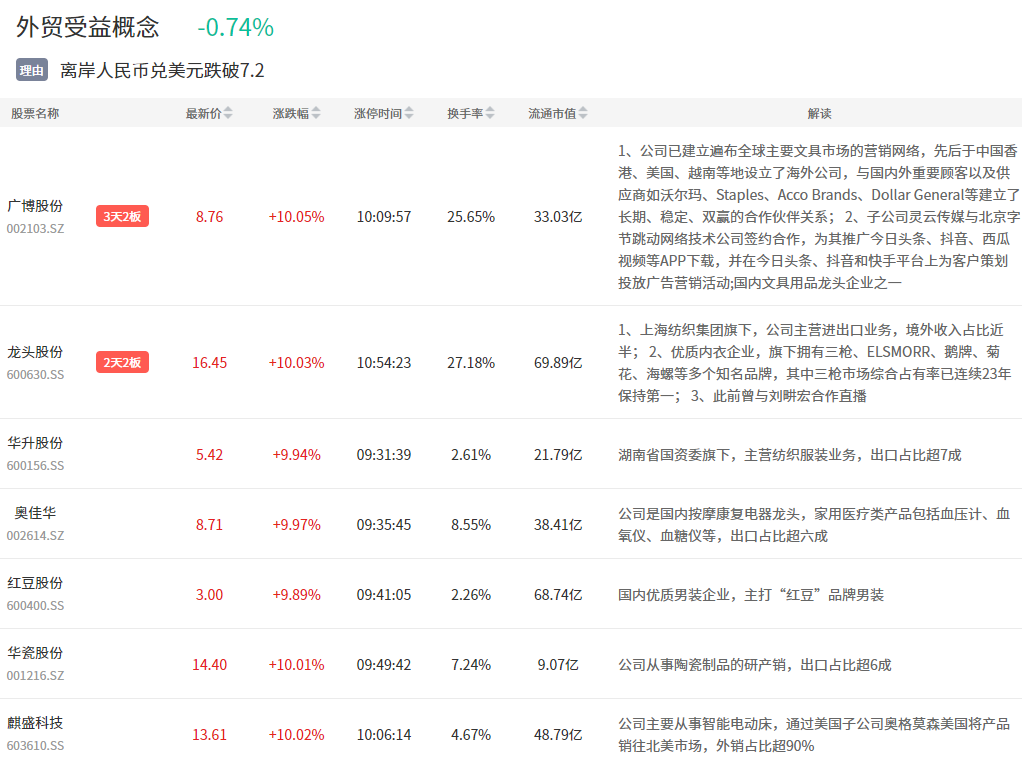Select stock code 600156.SS
1022x763 pixels.
(35, 466)
